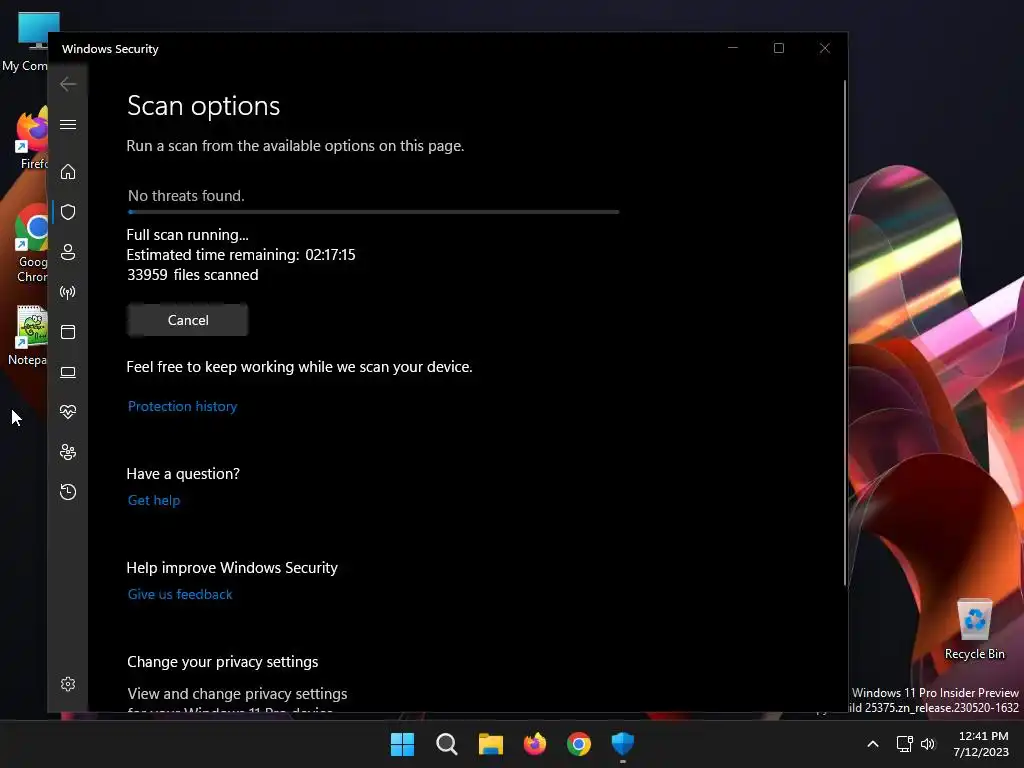This screenshot has width=1024, height=768.
Task: Cancel the running full scan
Action: 187,320
